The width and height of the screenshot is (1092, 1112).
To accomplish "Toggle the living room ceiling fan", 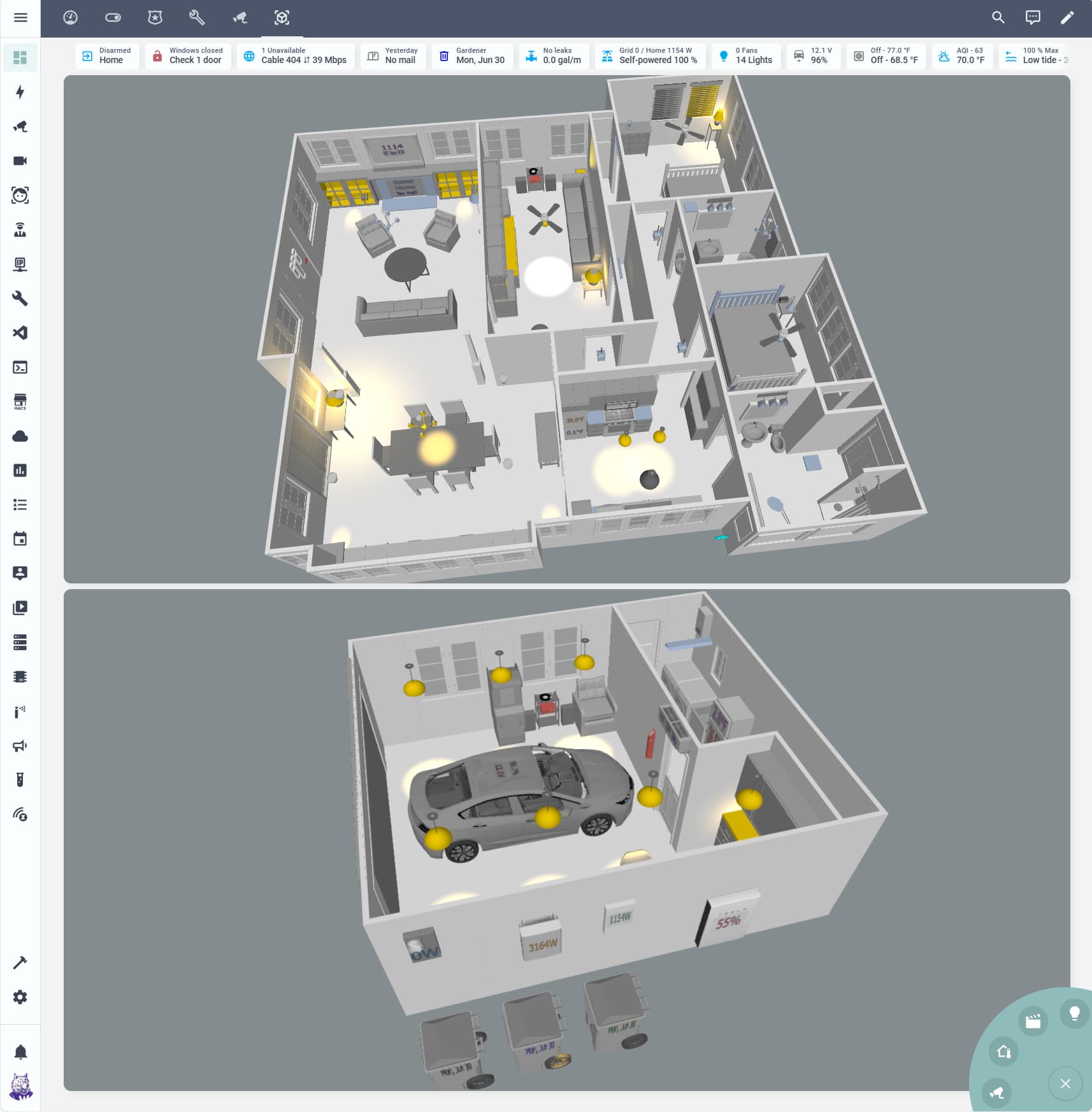I will [545, 219].
